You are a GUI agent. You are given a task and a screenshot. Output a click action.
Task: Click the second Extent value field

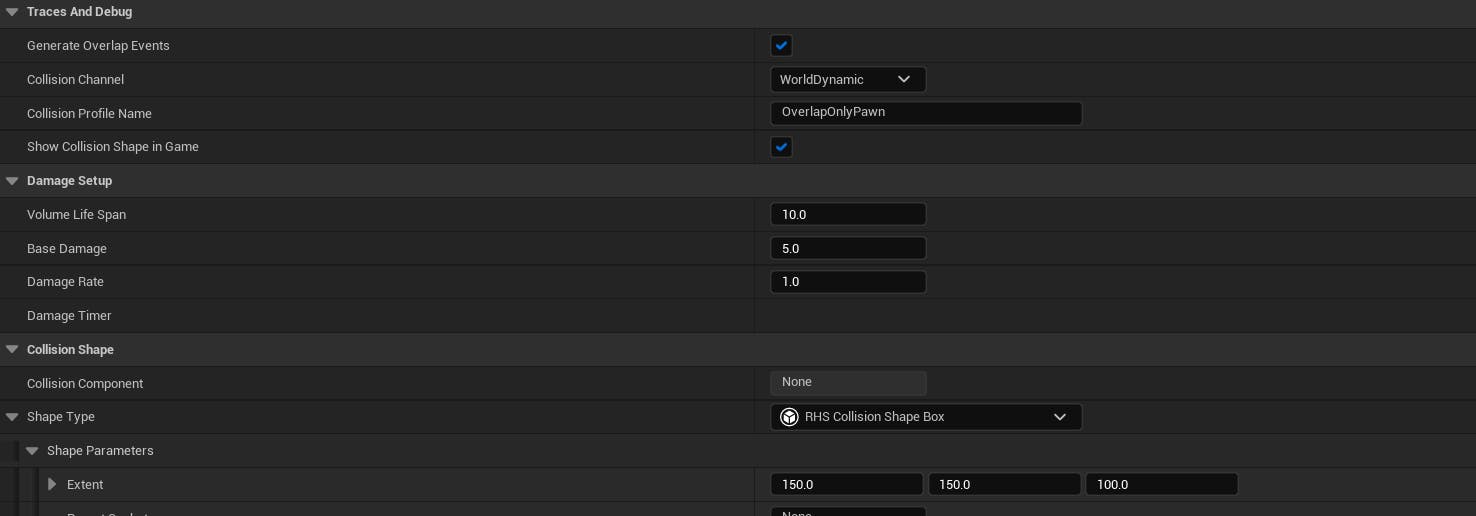pos(1004,485)
